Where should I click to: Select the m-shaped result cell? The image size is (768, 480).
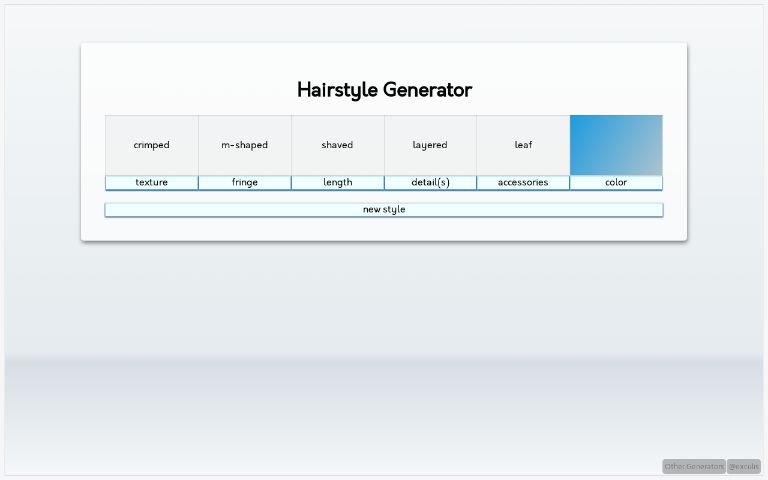(x=244, y=145)
